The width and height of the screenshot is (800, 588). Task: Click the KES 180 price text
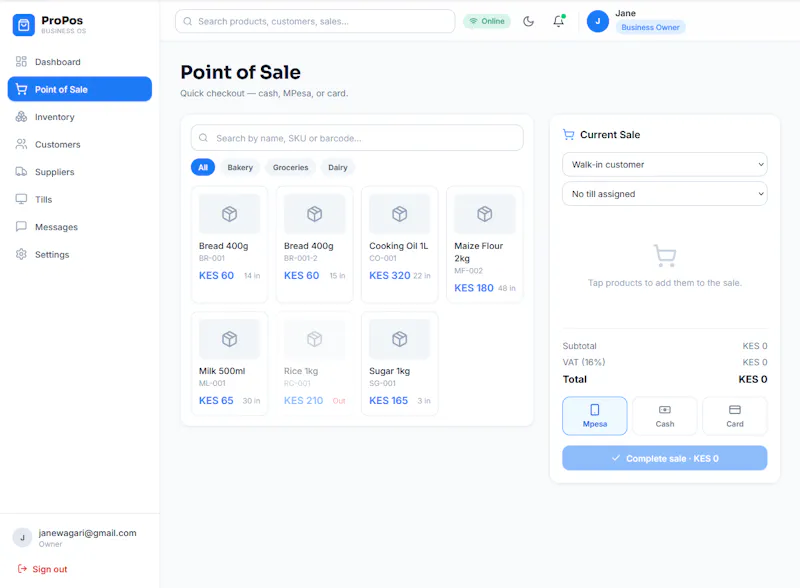tap(474, 288)
